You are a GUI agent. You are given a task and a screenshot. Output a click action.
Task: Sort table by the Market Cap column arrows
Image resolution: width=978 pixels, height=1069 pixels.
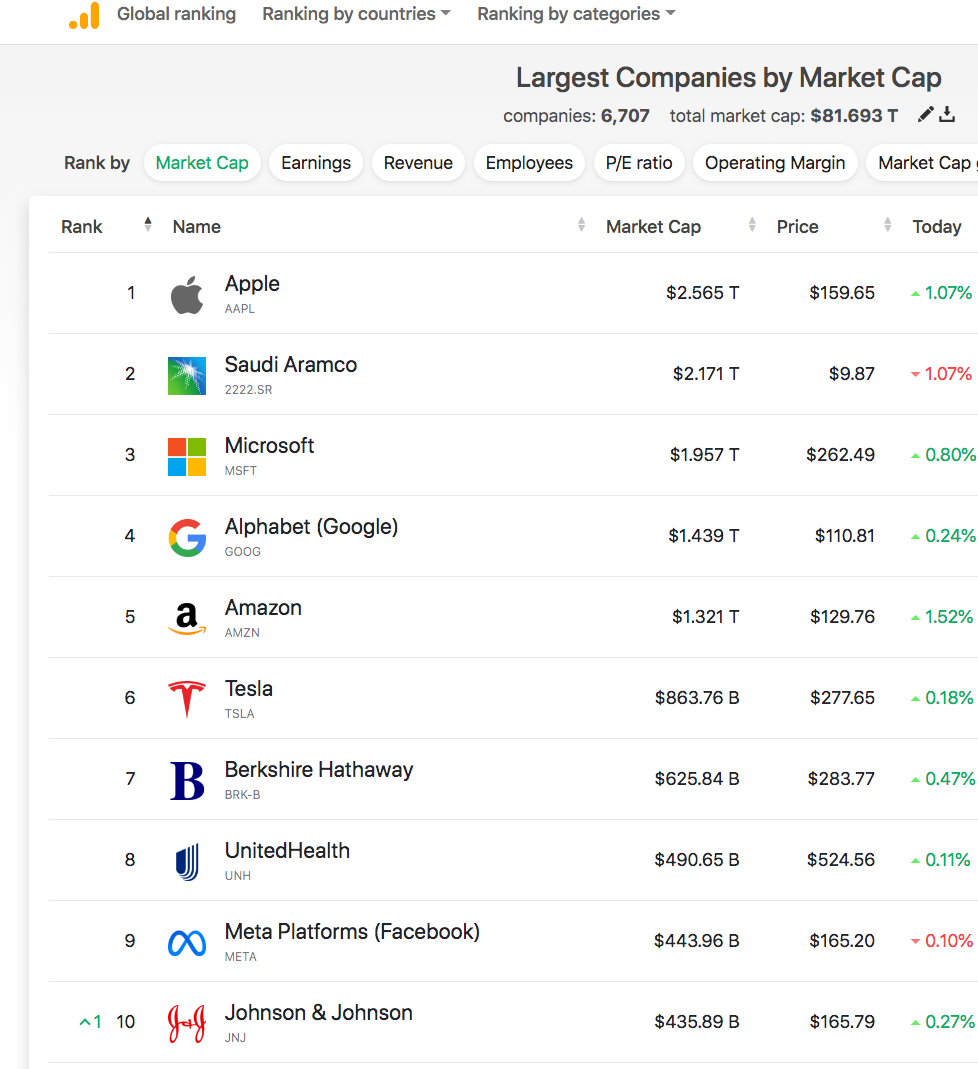click(x=752, y=224)
